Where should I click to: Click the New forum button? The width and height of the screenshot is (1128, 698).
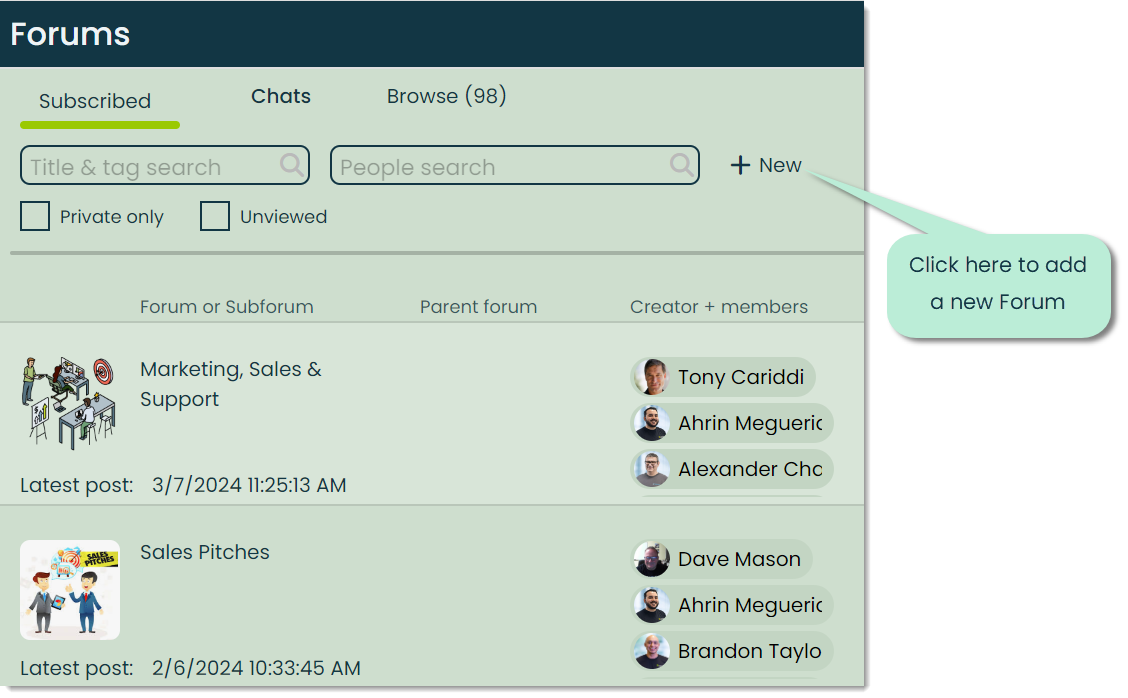pos(766,166)
